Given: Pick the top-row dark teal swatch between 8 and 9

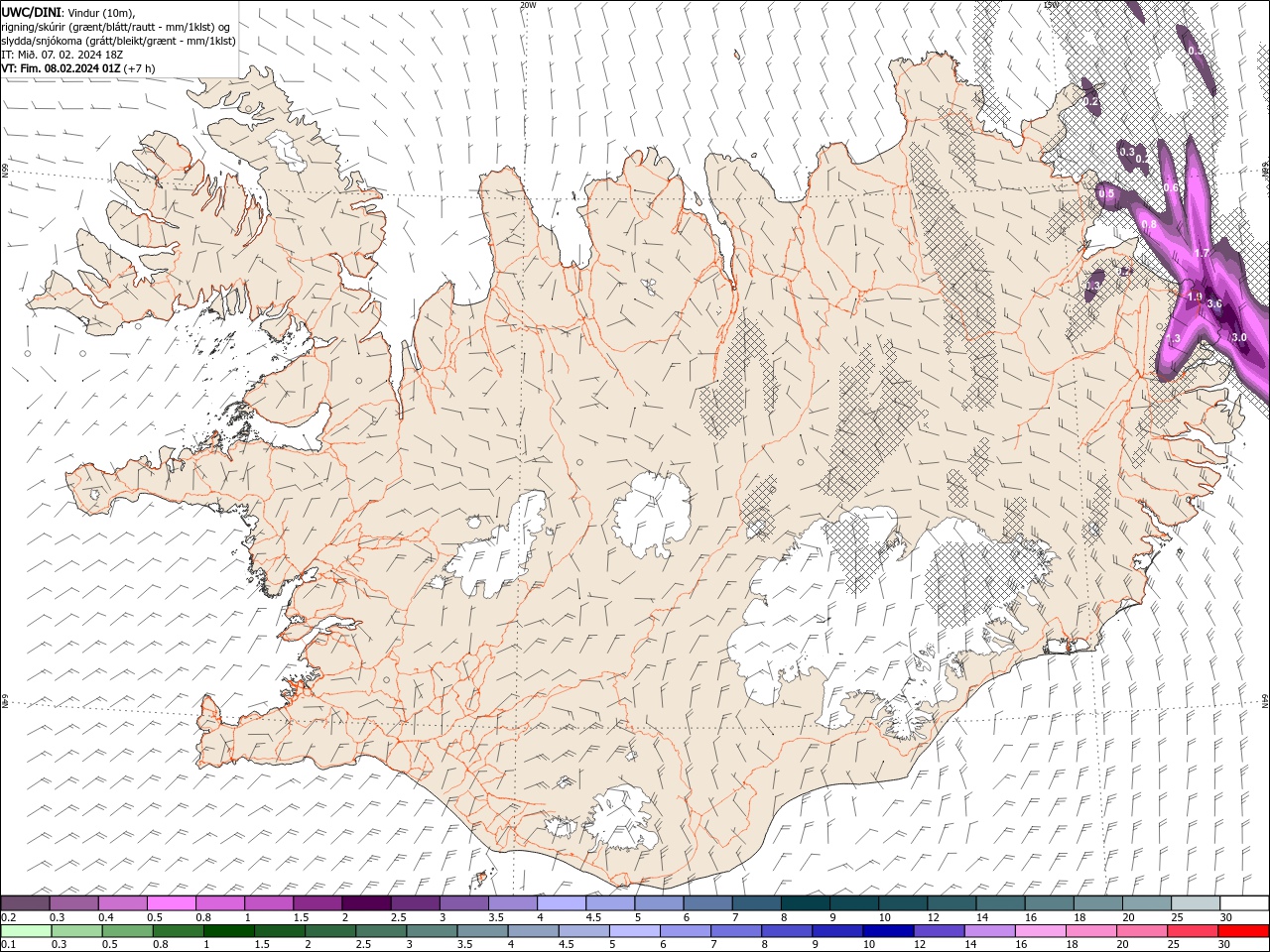Looking at the screenshot, I should click(x=806, y=902).
